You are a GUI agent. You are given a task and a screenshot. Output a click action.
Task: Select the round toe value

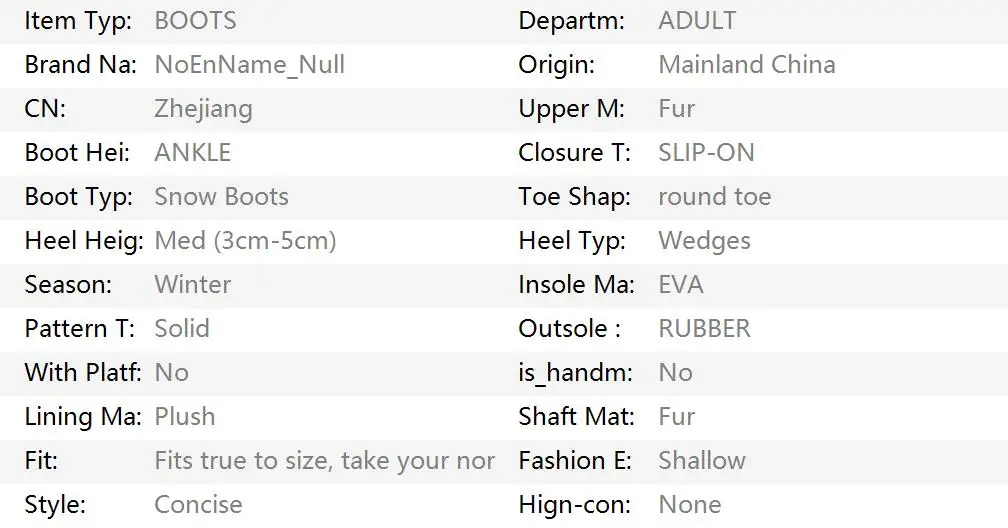click(x=714, y=197)
